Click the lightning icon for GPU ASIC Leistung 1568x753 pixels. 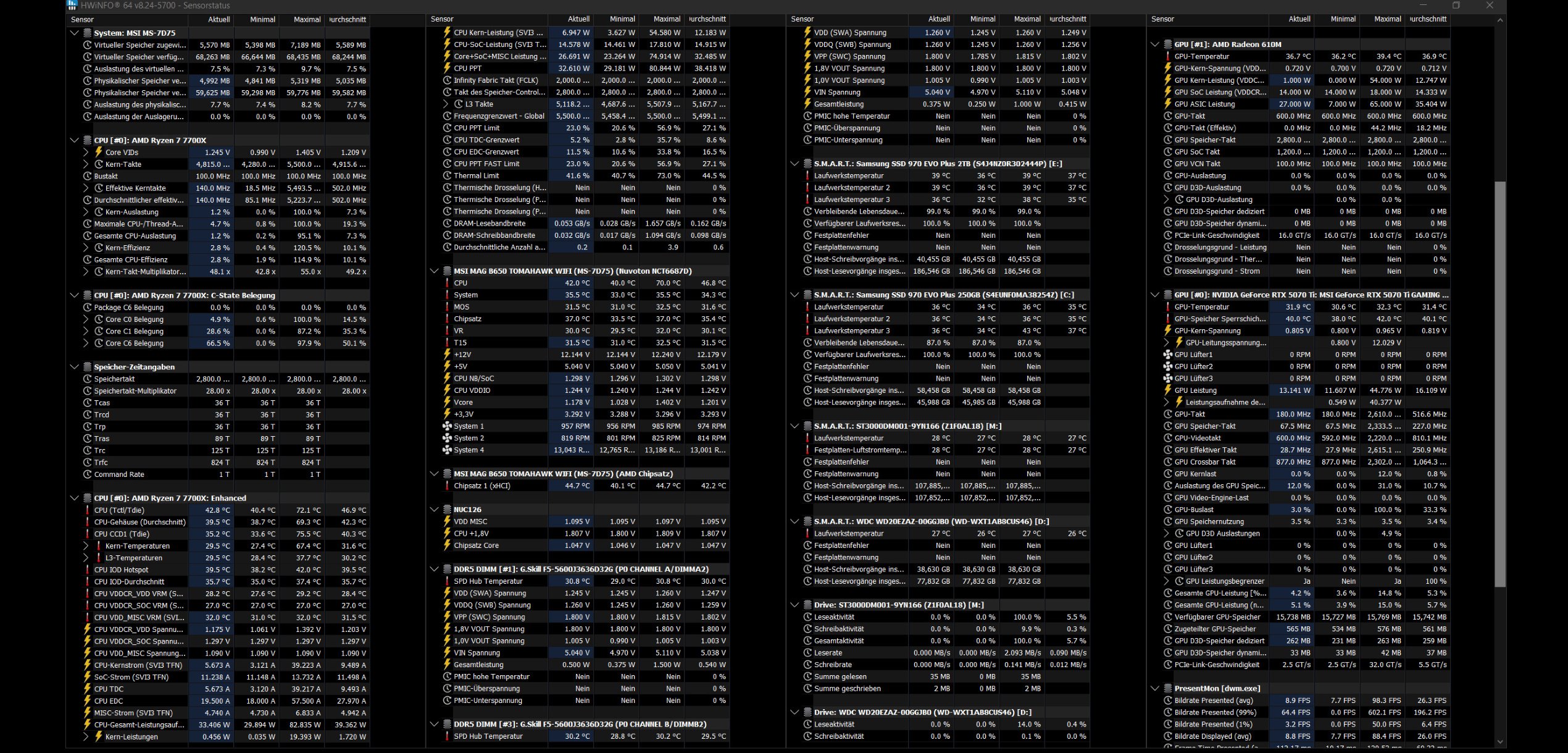1168,104
